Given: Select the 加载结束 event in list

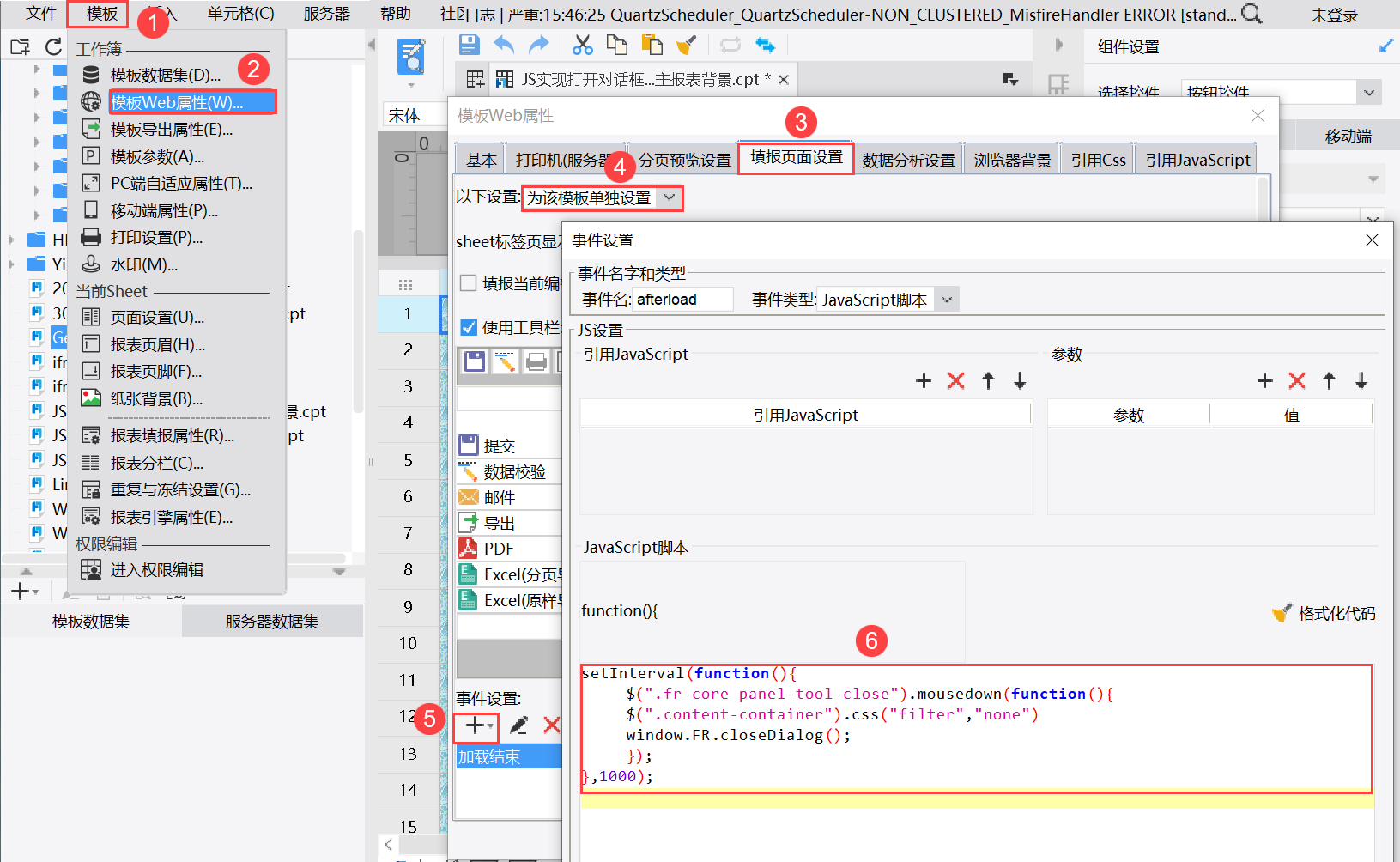Looking at the screenshot, I should pos(508,756).
